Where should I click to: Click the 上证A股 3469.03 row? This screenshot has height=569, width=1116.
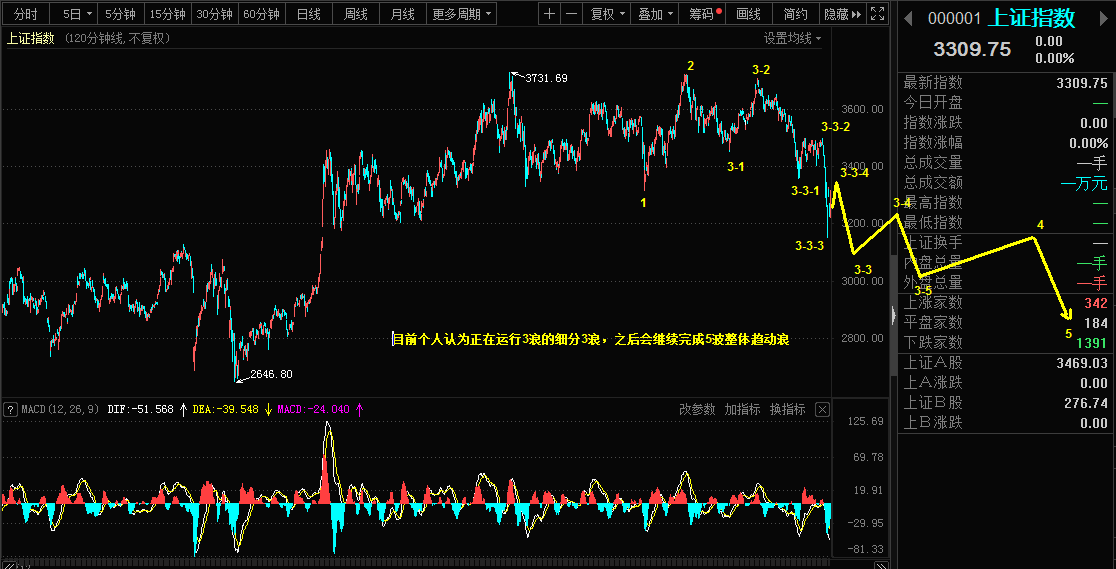tap(1006, 363)
